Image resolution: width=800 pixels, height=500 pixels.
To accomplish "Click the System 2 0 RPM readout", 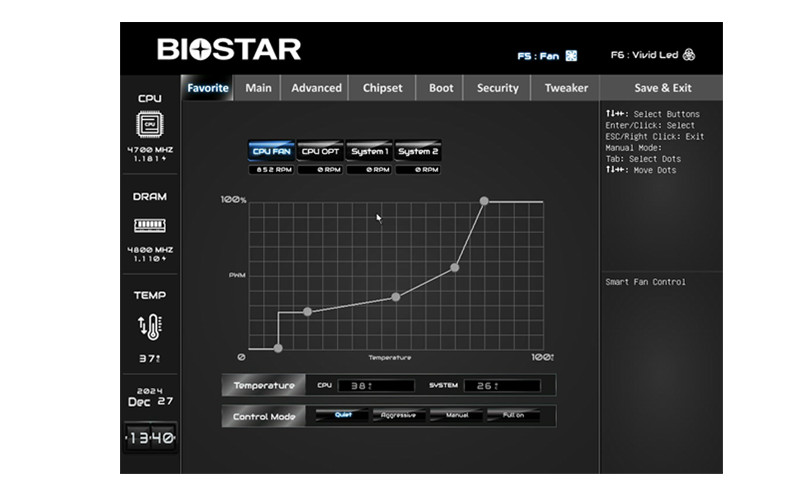I will point(418,169).
